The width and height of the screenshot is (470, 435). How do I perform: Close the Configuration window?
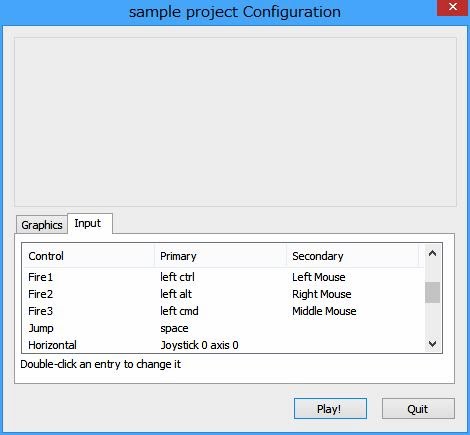pyautogui.click(x=452, y=7)
